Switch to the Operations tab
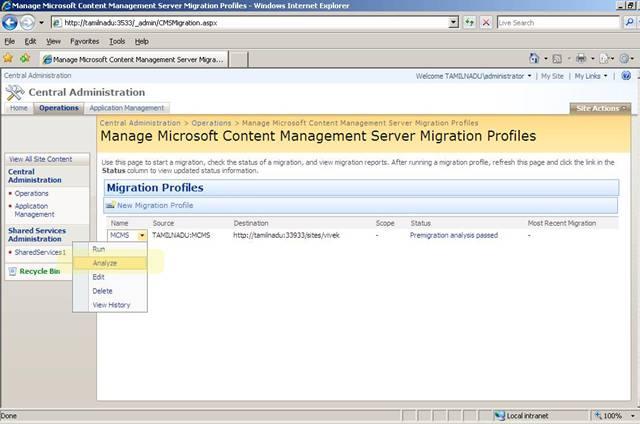The width and height of the screenshot is (640, 424). (x=59, y=108)
